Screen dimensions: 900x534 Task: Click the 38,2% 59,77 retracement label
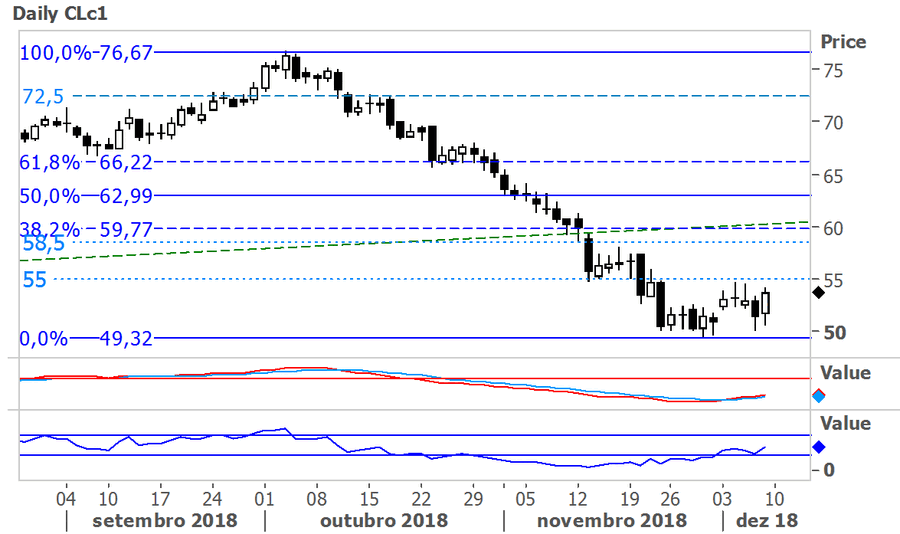pyautogui.click(x=86, y=229)
